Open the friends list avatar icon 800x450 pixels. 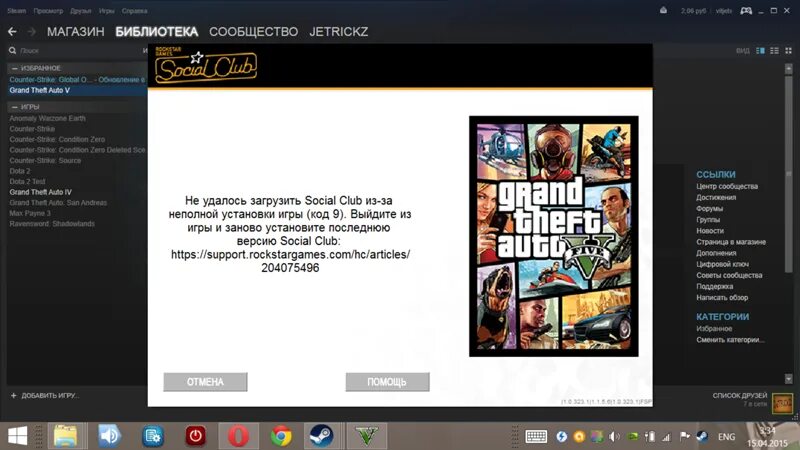782,403
